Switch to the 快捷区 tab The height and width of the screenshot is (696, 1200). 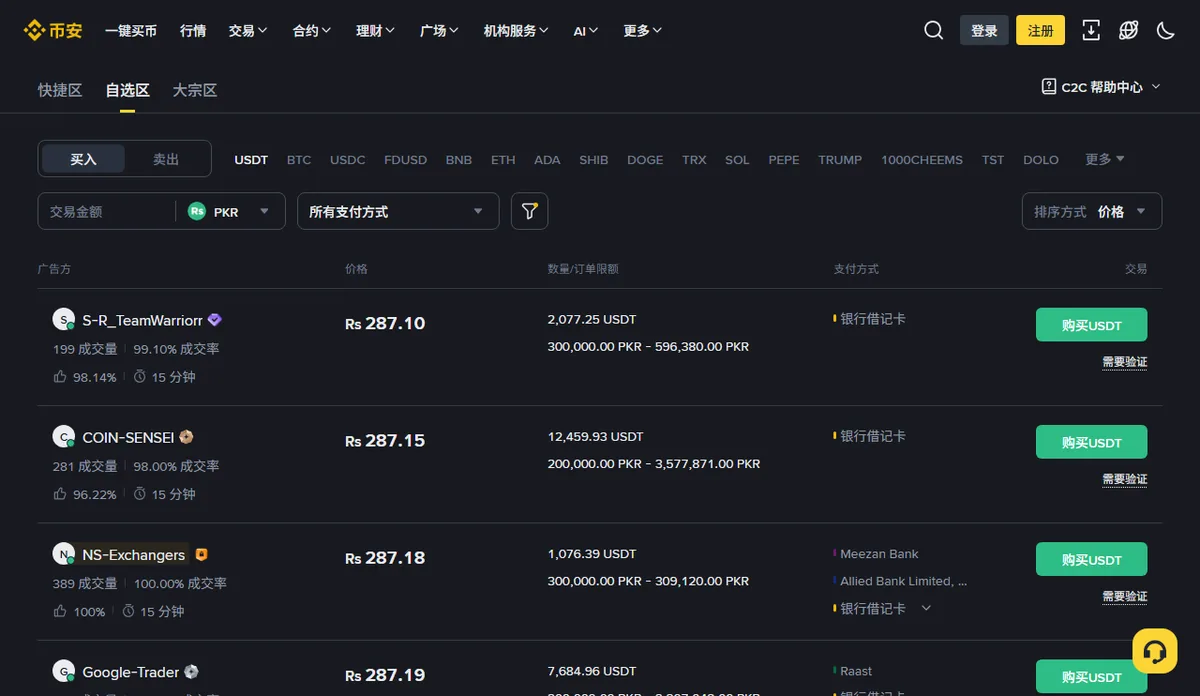click(x=60, y=90)
